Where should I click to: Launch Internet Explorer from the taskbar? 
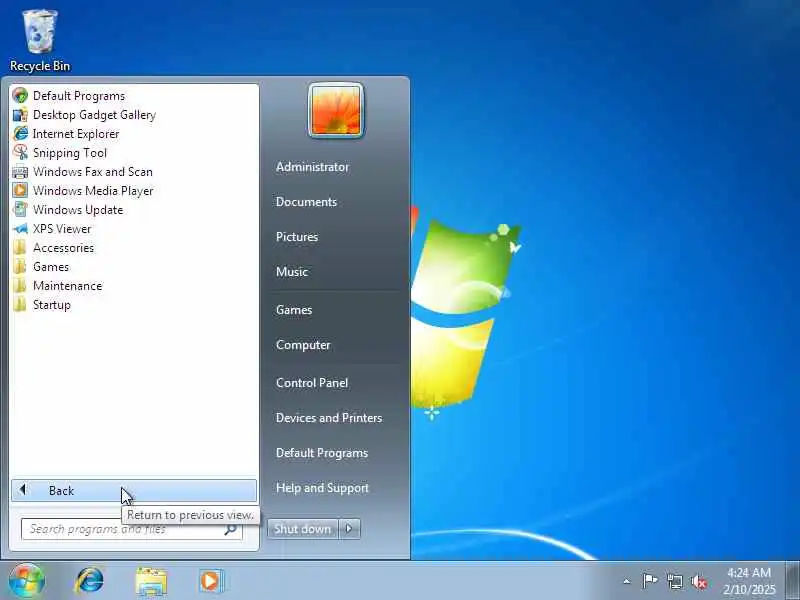[x=89, y=581]
